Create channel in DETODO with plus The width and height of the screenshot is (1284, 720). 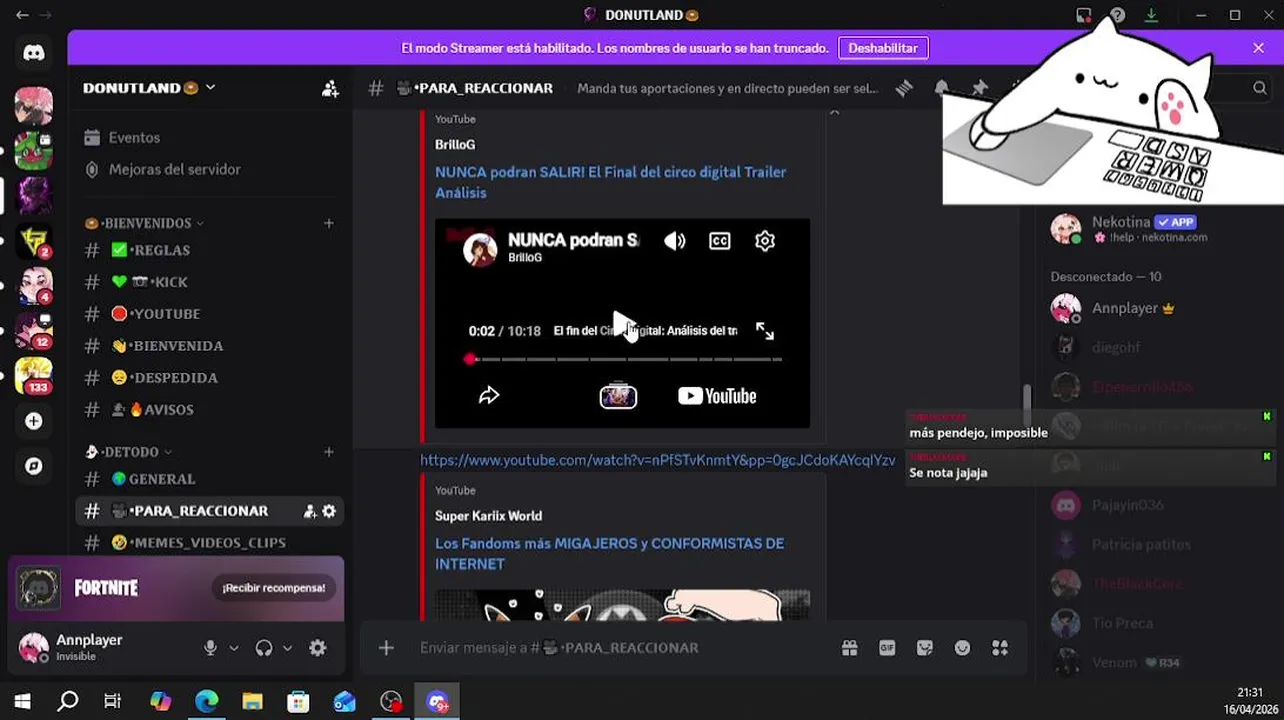[x=329, y=452]
